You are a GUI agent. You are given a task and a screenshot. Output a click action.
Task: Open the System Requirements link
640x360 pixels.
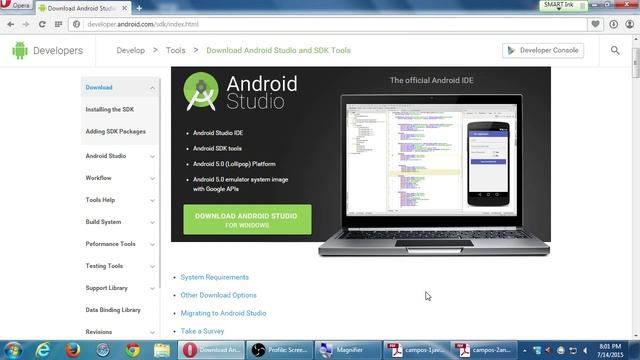coord(215,277)
